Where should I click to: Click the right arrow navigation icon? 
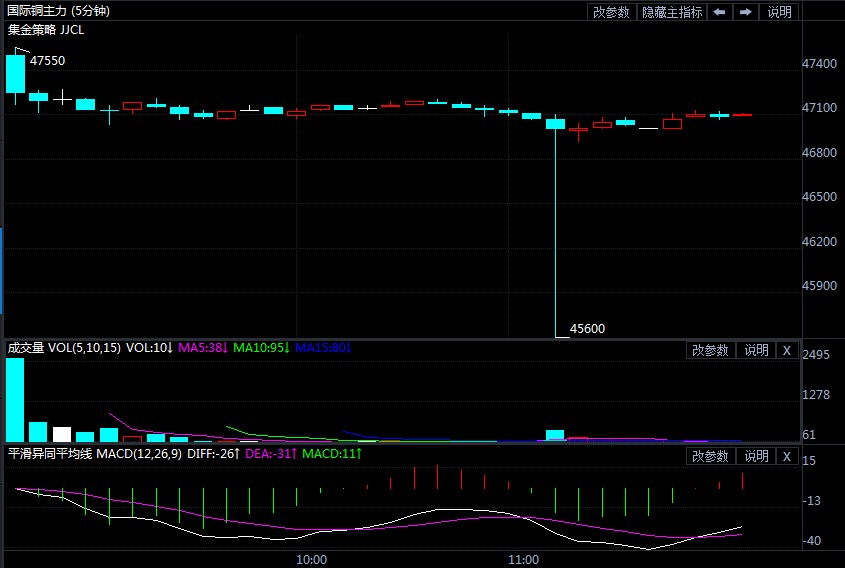pos(745,12)
